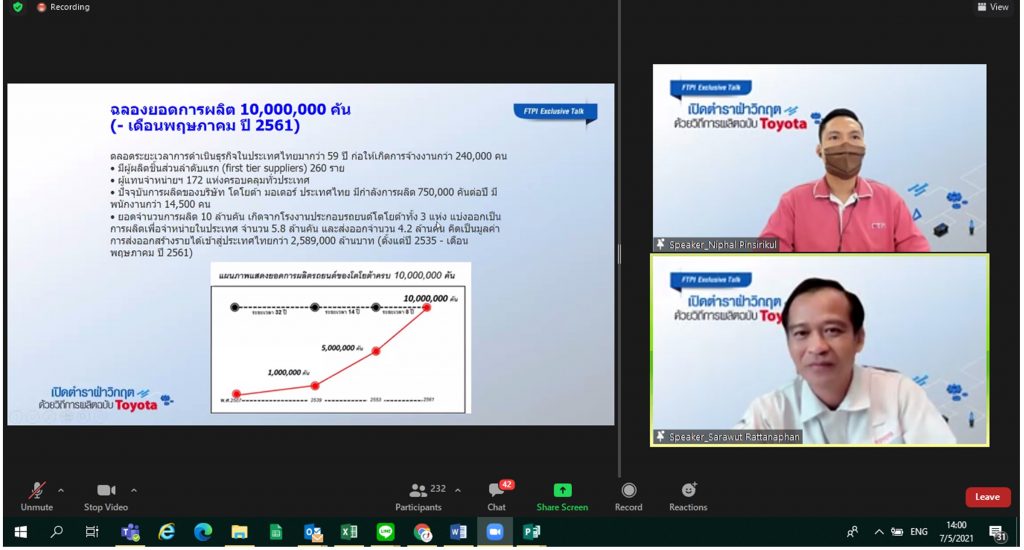Open audio options arrow beside Unmute

coord(61,490)
